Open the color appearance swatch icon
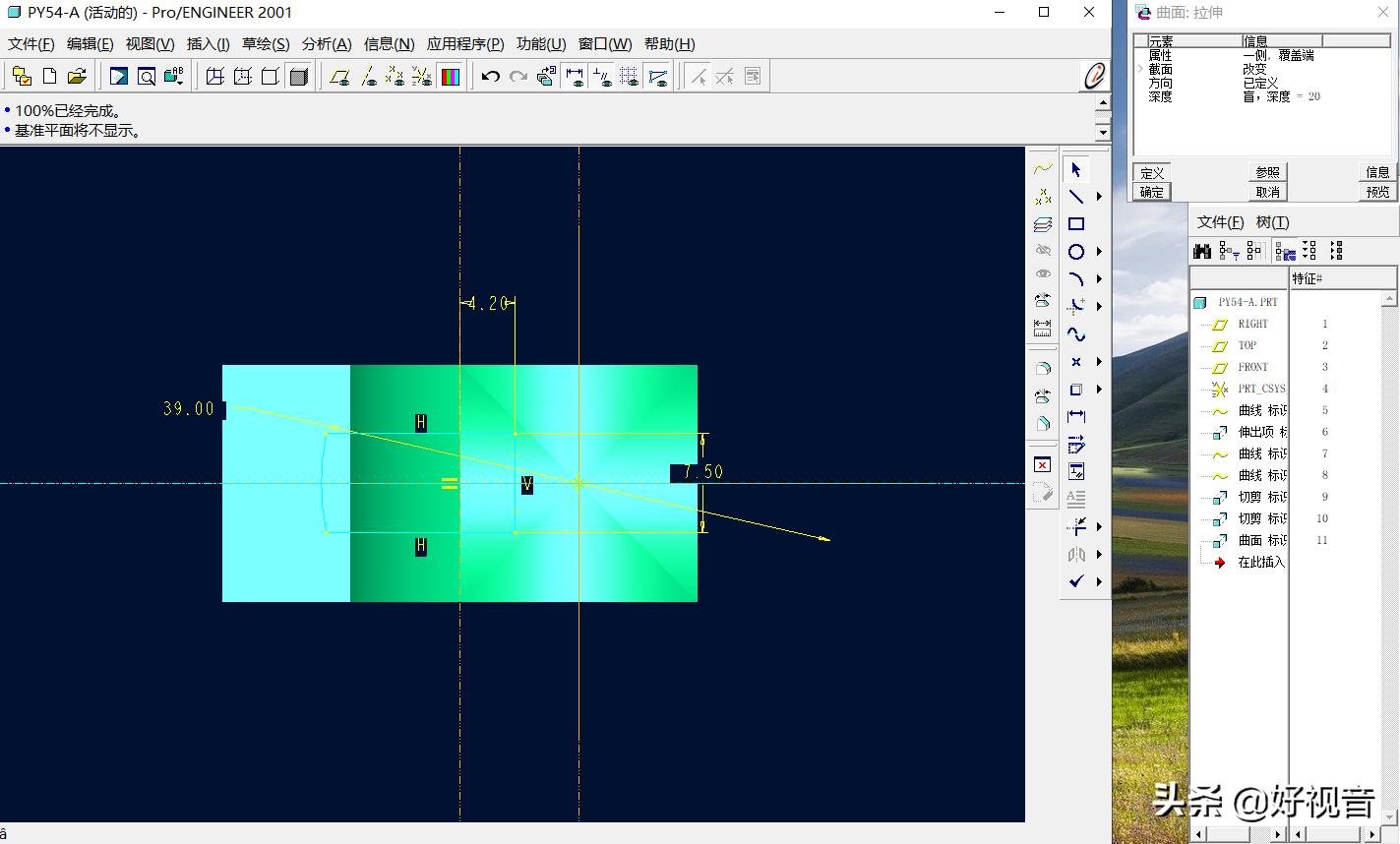The image size is (1400, 844). (451, 77)
